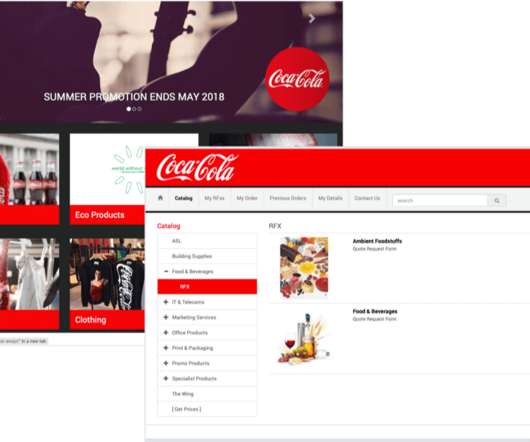Expand the IT & Telecoms category

pyautogui.click(x=166, y=302)
